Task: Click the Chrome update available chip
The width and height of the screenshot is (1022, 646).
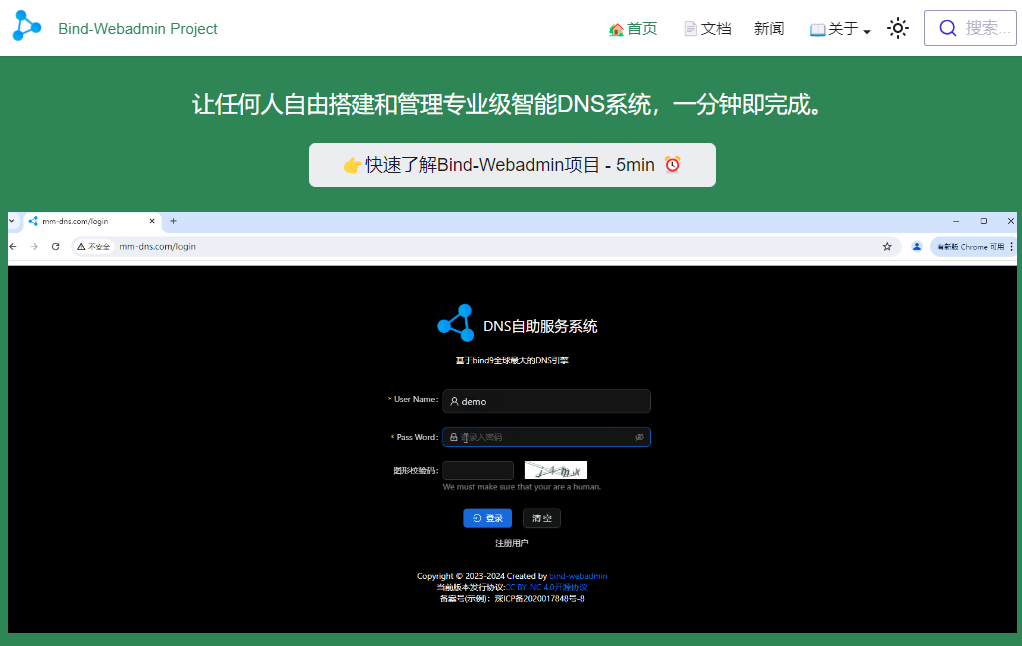Action: point(969,246)
